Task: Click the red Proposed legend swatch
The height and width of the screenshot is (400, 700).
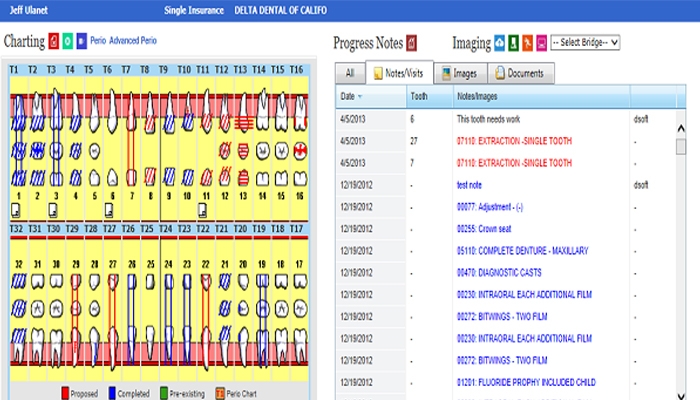Action: [66, 393]
